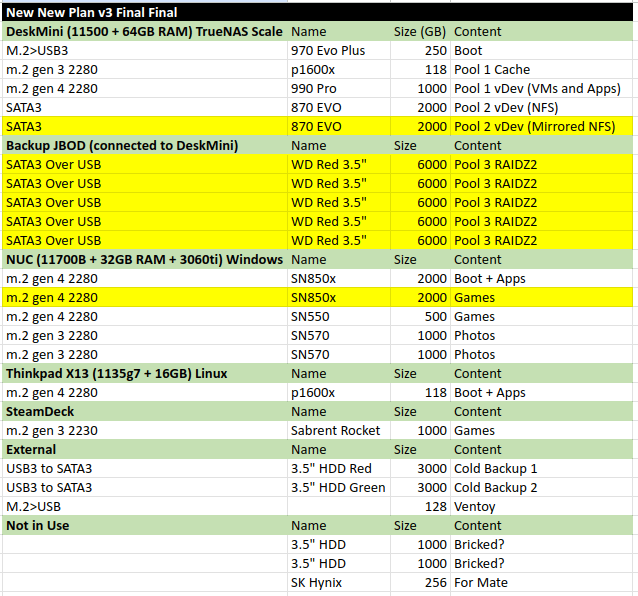Click the 'Cold Backup 1' cell
638x596 pixels.
(x=542, y=469)
